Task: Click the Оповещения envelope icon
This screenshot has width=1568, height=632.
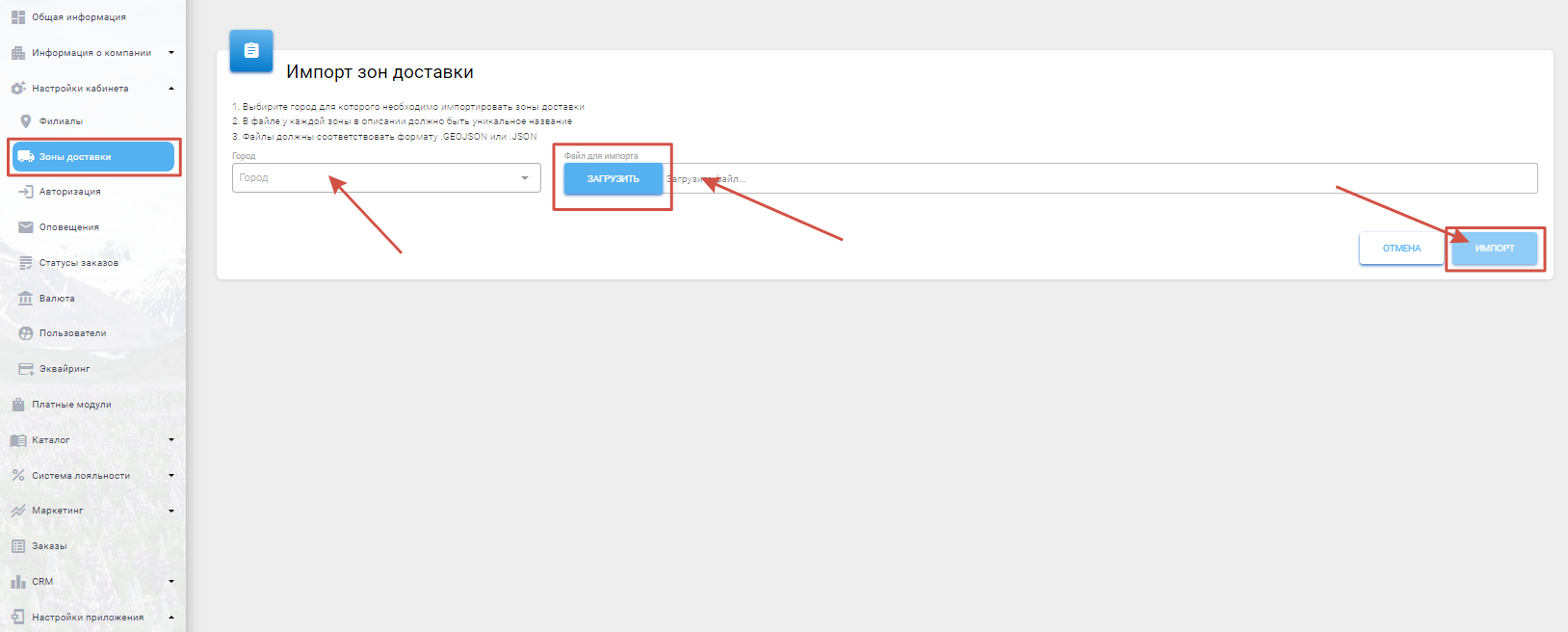Action: (26, 227)
